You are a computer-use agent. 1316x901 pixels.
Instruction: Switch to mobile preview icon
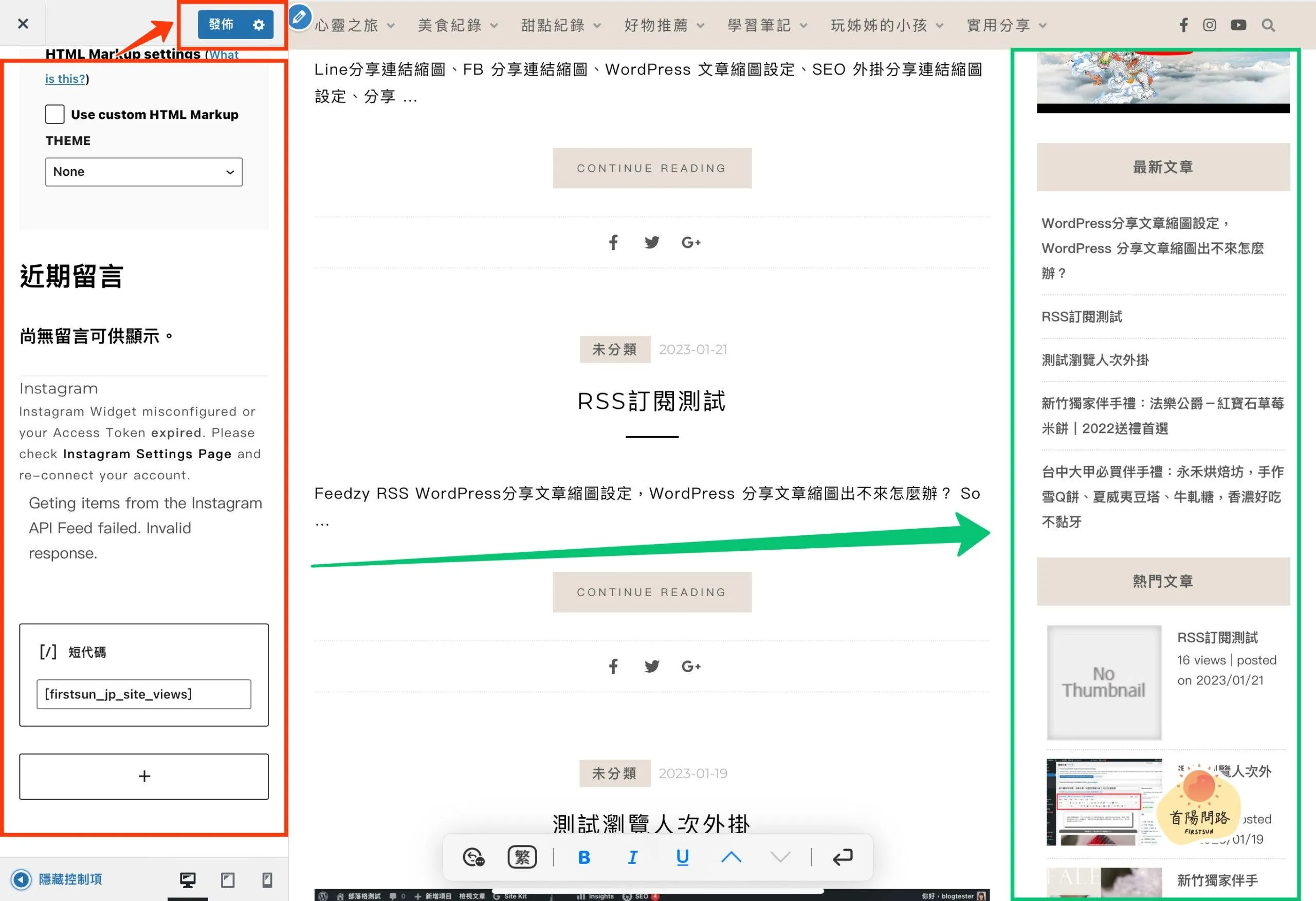tap(267, 879)
